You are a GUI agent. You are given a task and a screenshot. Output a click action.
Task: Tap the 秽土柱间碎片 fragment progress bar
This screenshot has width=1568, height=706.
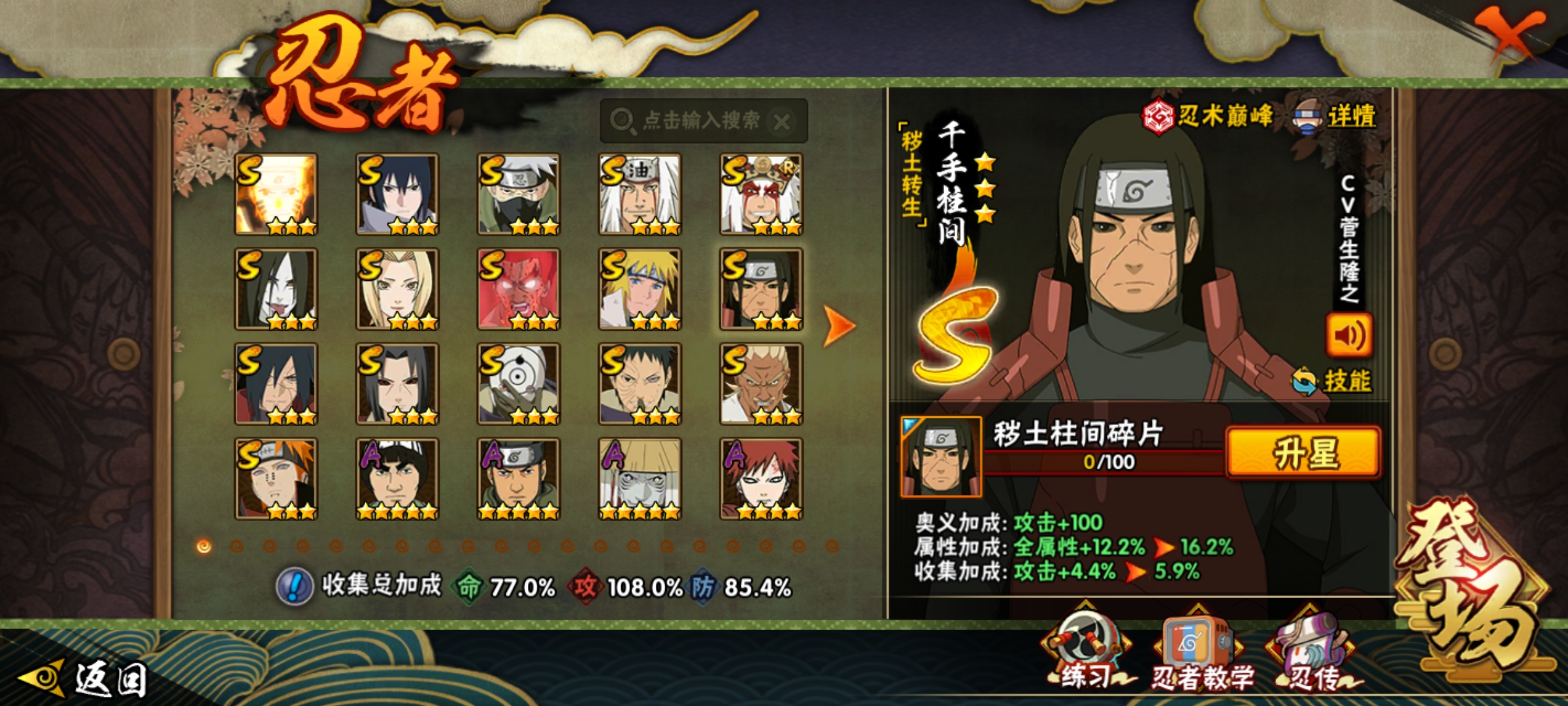[x=1105, y=462]
